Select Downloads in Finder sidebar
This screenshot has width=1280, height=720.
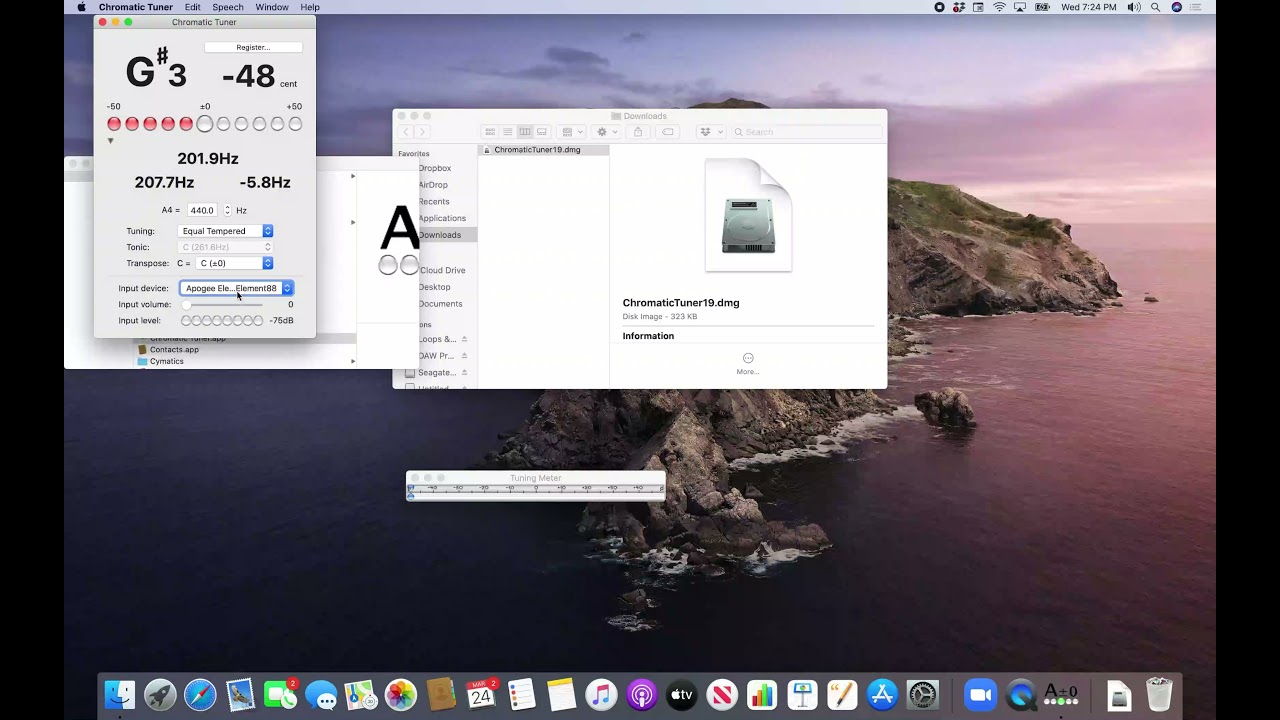[440, 235]
